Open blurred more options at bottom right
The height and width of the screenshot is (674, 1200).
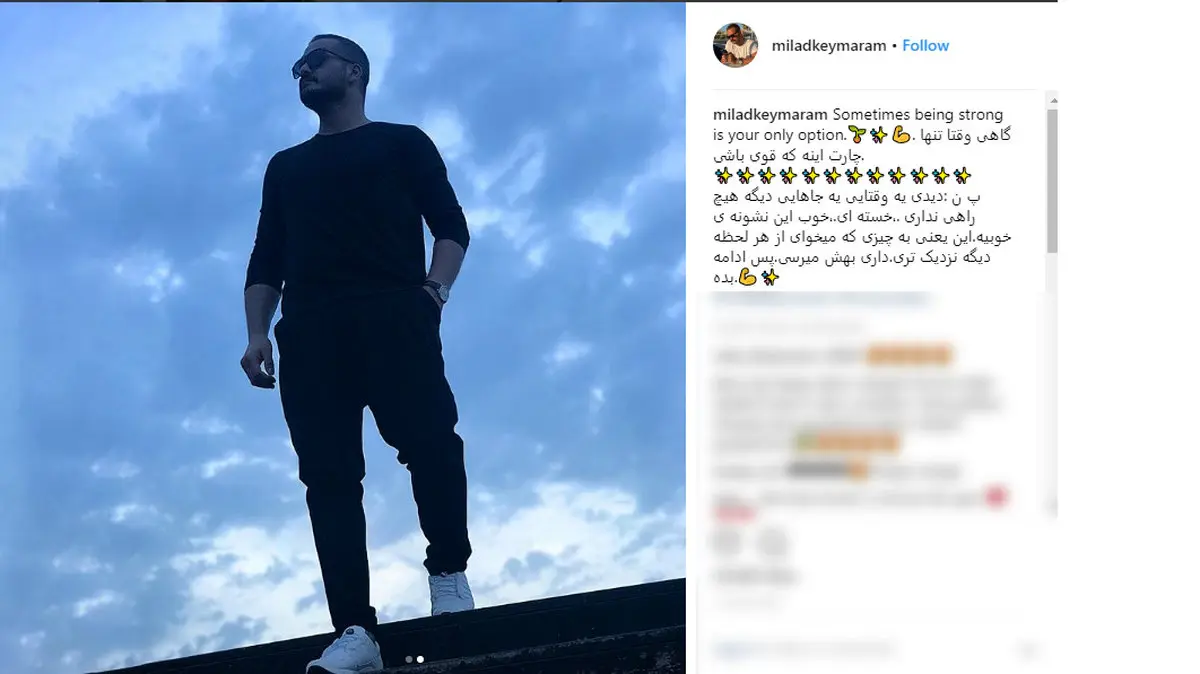pos(1026,651)
